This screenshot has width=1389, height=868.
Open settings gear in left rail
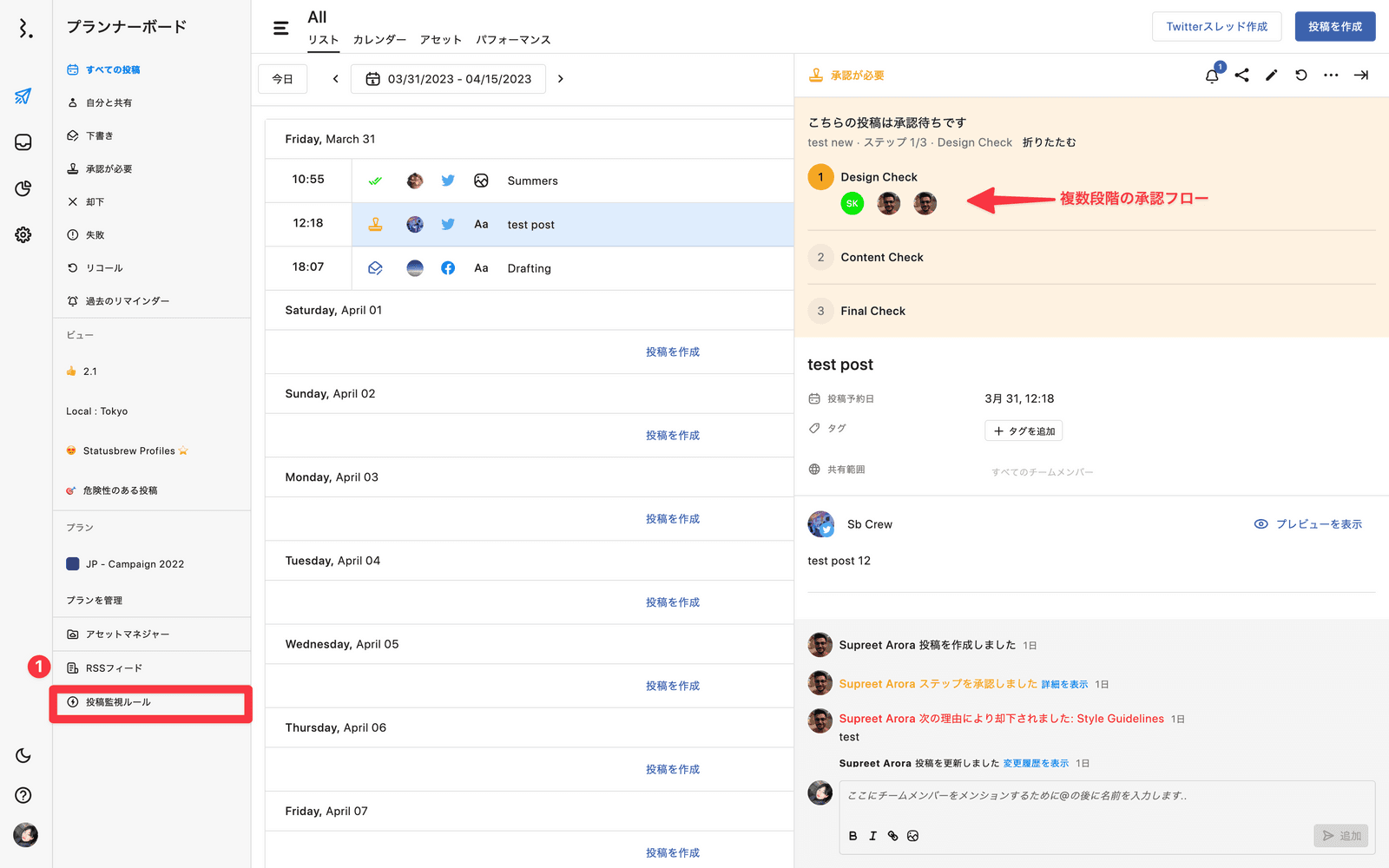click(23, 234)
